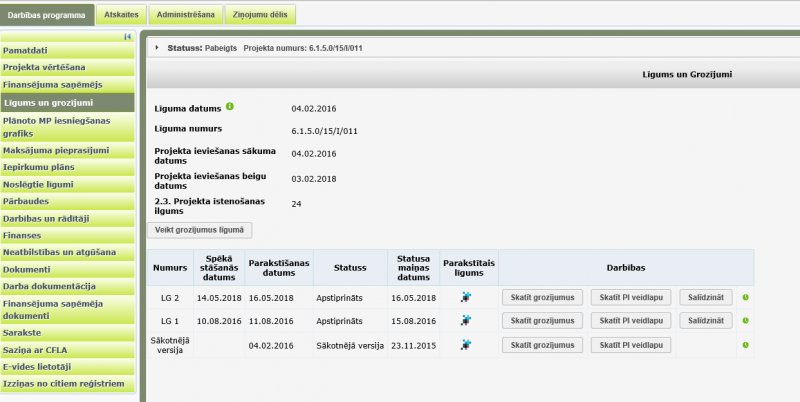Navigate to Pamatdati in the sidebar

25,50
